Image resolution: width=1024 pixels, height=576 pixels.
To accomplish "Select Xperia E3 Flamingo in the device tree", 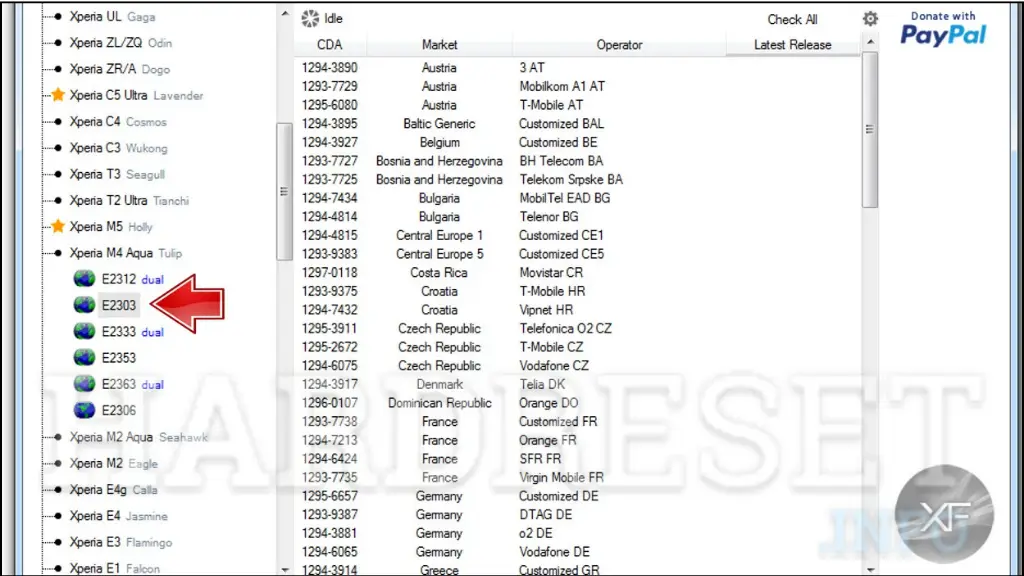I will (x=121, y=542).
